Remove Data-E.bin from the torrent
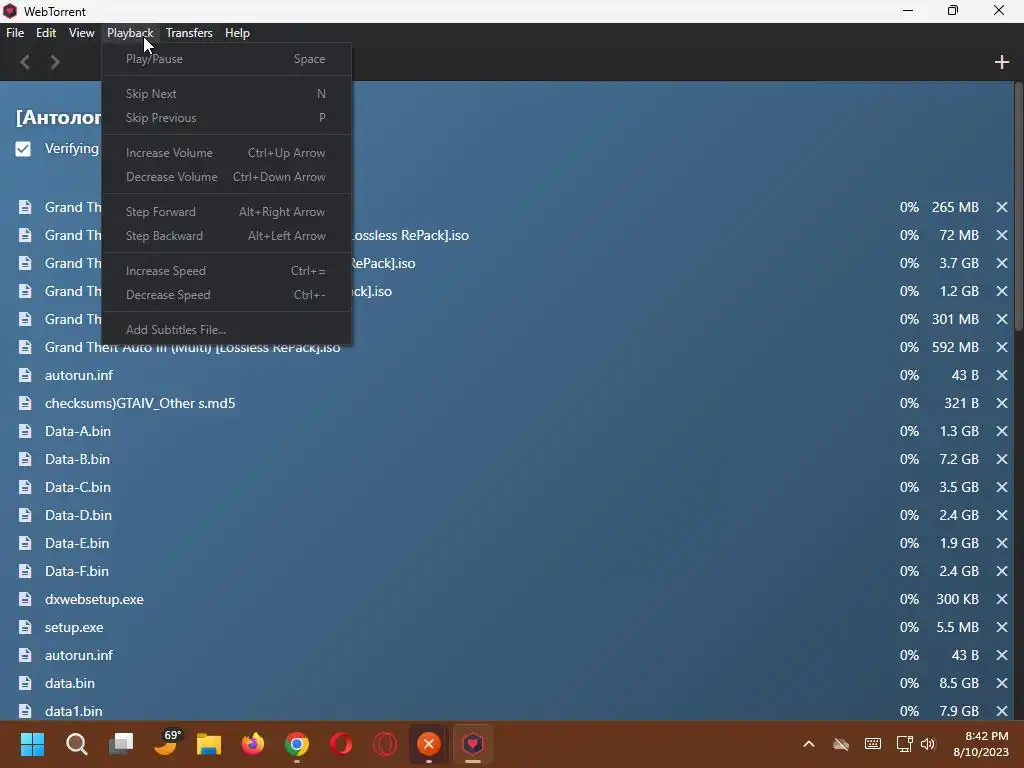This screenshot has width=1024, height=768. [x=1002, y=543]
